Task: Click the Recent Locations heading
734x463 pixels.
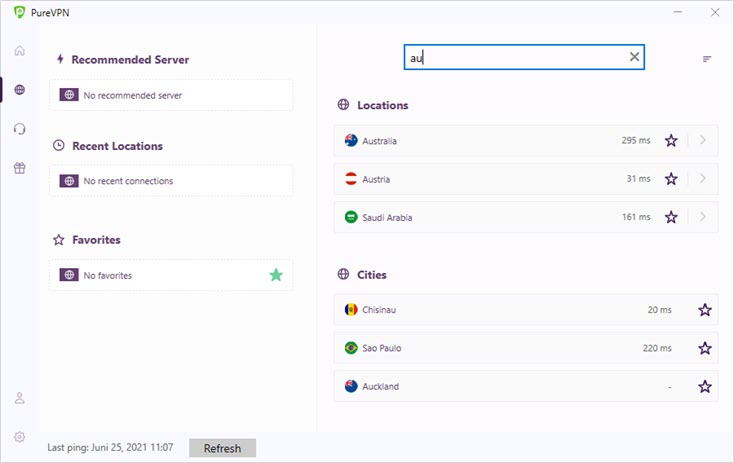Action: (117, 146)
